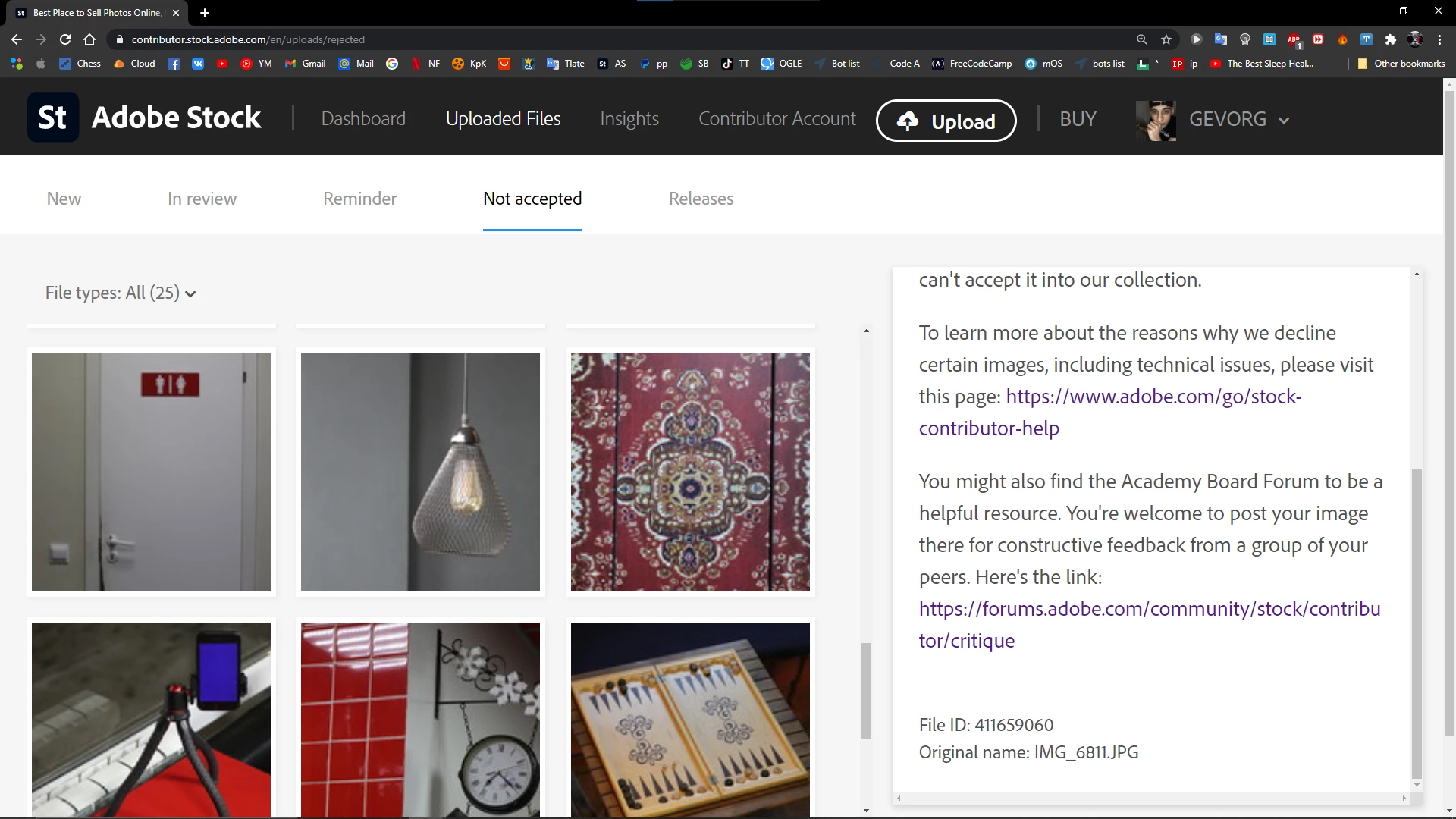Open the Chrome three-dot menu
1456x819 pixels.
(x=1439, y=39)
